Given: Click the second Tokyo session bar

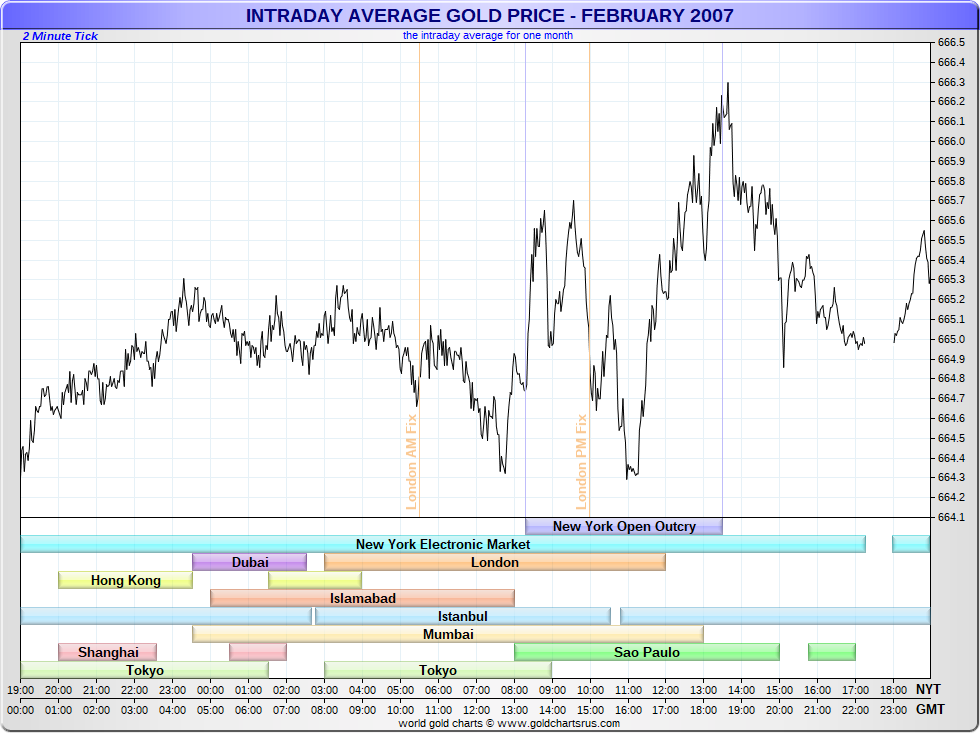Looking at the screenshot, I should click(438, 671).
